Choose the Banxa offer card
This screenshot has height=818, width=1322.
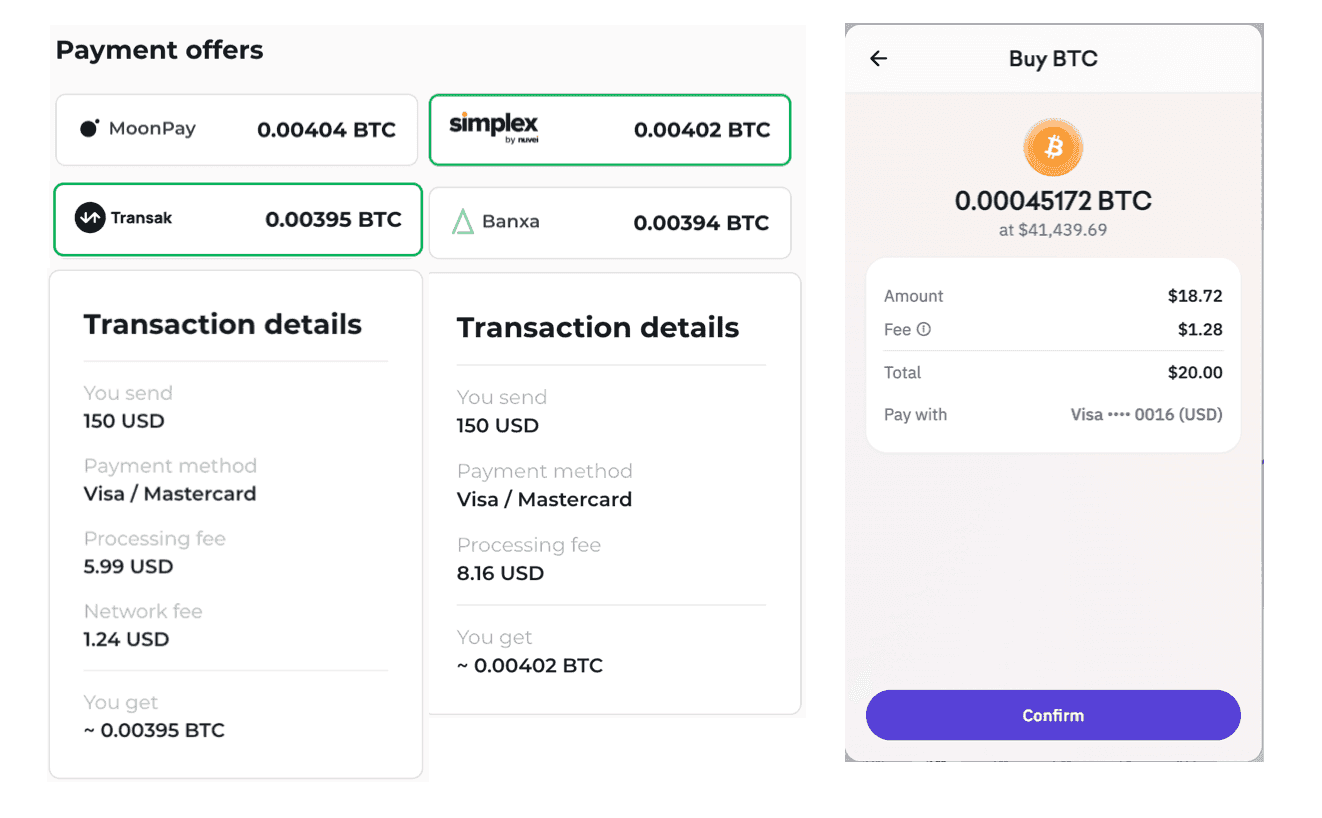click(610, 222)
